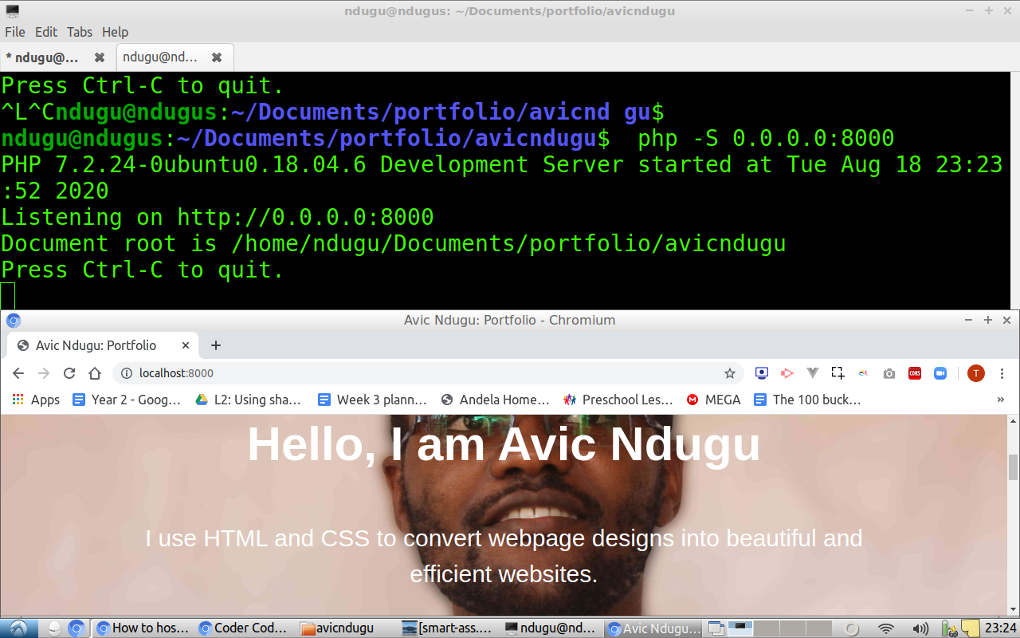Viewport: 1020px width, 638px height.
Task: Open the Chromium three-dot menu
Action: [x=1002, y=372]
